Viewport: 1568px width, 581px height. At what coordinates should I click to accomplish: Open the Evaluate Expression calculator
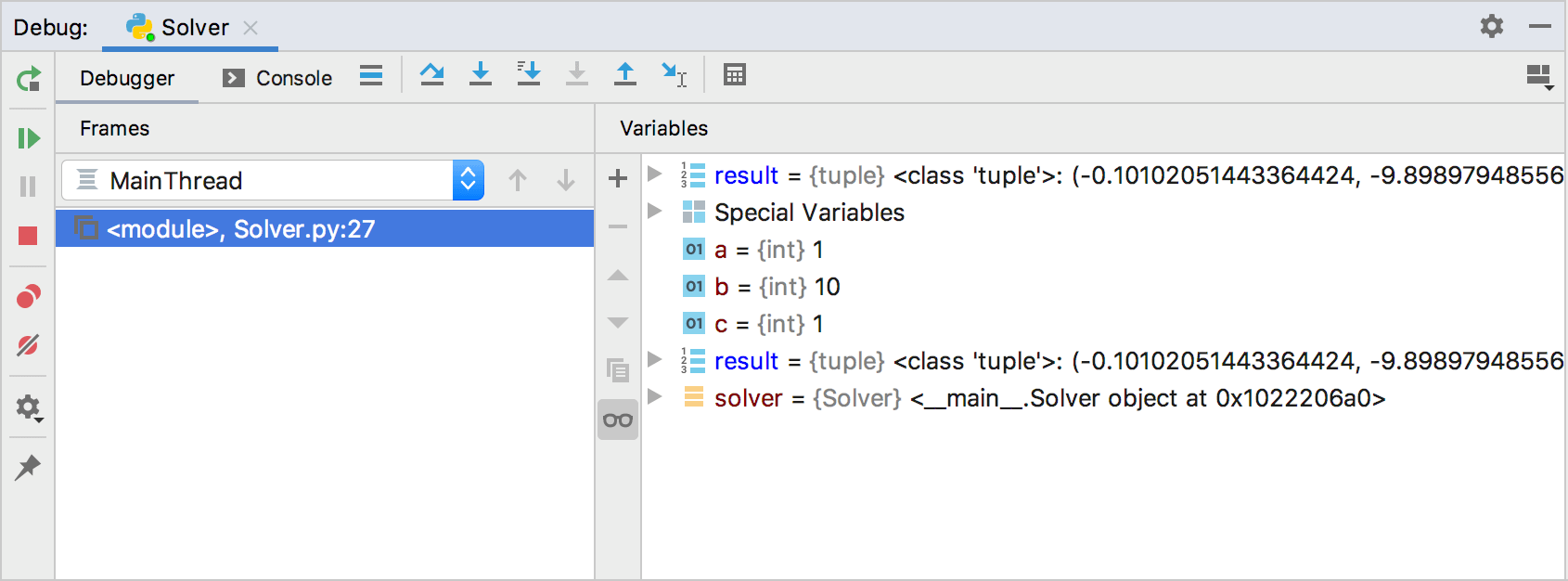click(735, 74)
